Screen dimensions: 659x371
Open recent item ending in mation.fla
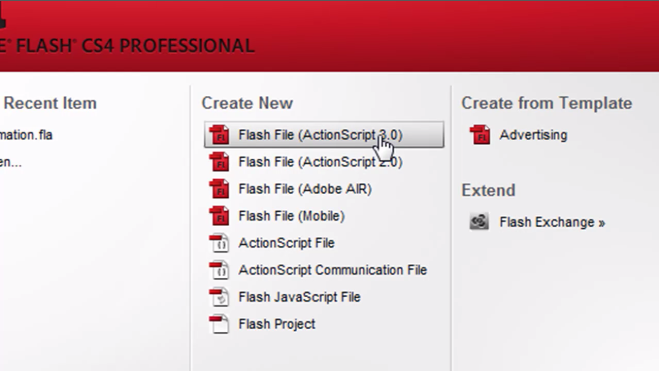[26, 135]
